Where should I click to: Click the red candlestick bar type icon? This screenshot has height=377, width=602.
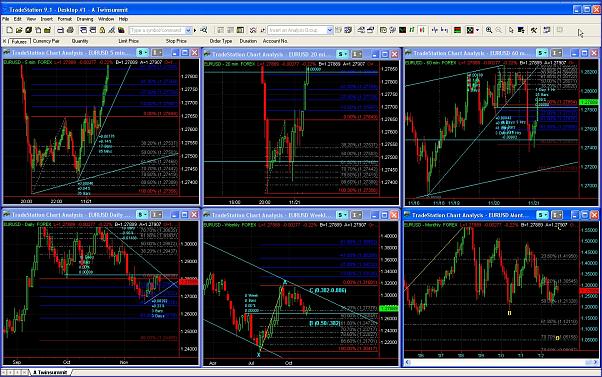coord(422,30)
